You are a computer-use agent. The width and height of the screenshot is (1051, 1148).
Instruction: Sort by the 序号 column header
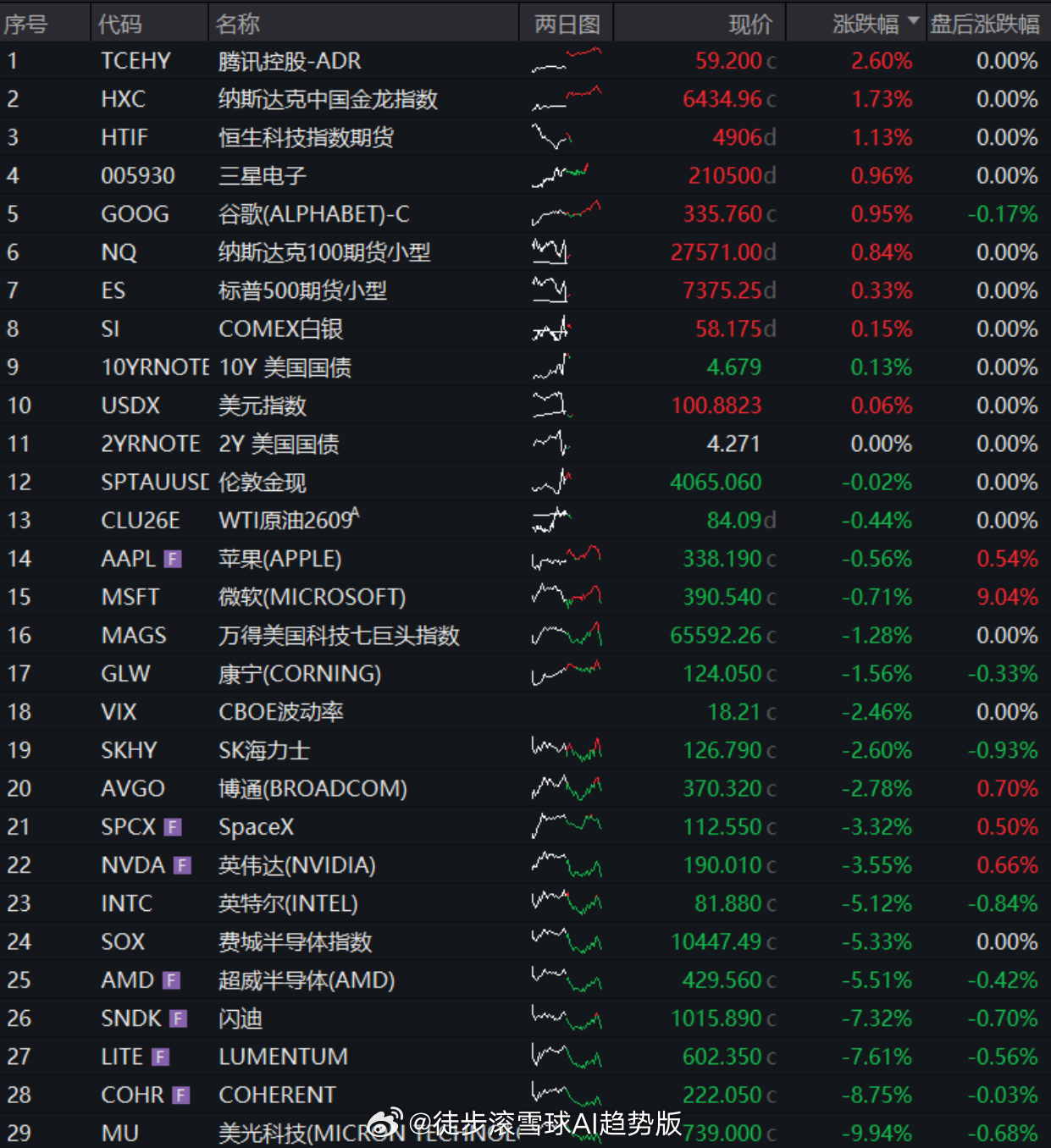[25, 24]
